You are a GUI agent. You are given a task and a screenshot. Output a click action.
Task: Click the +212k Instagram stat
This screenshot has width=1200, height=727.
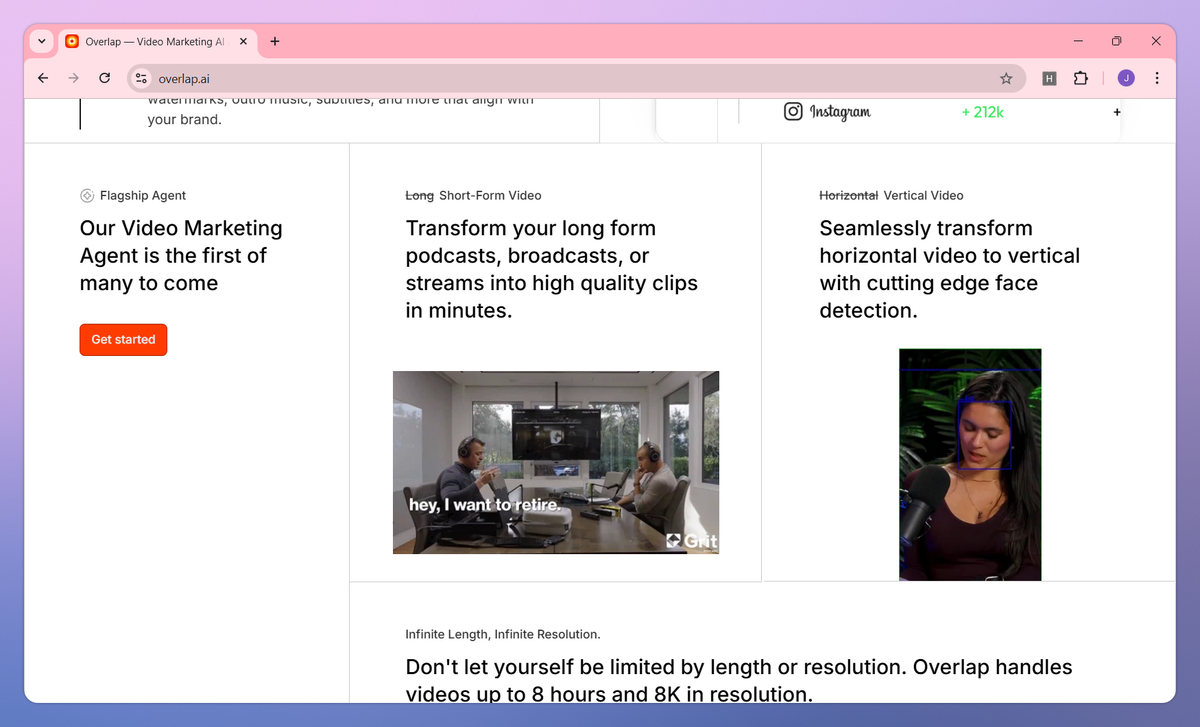point(982,112)
